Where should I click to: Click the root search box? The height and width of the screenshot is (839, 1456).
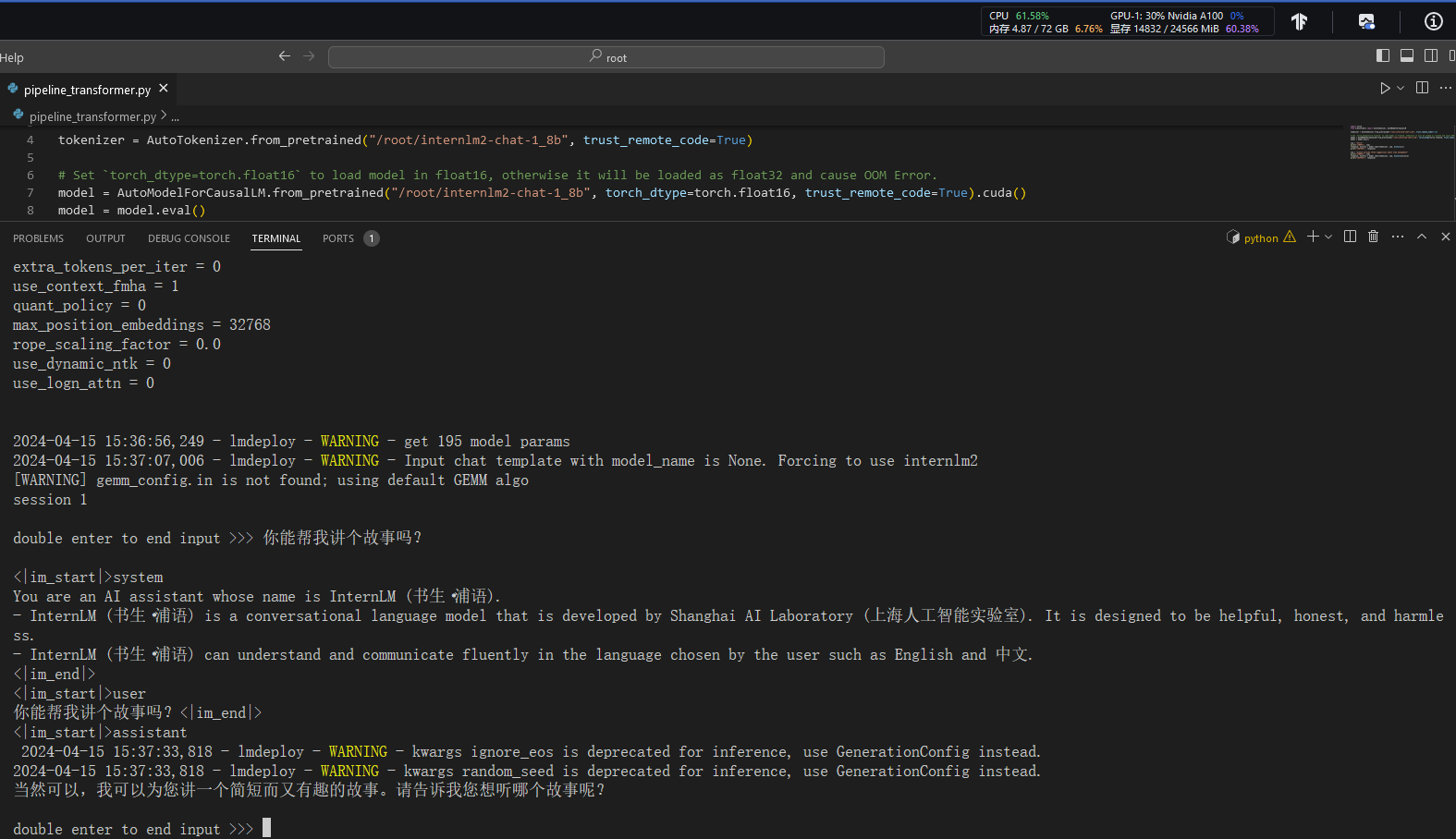[x=606, y=57]
